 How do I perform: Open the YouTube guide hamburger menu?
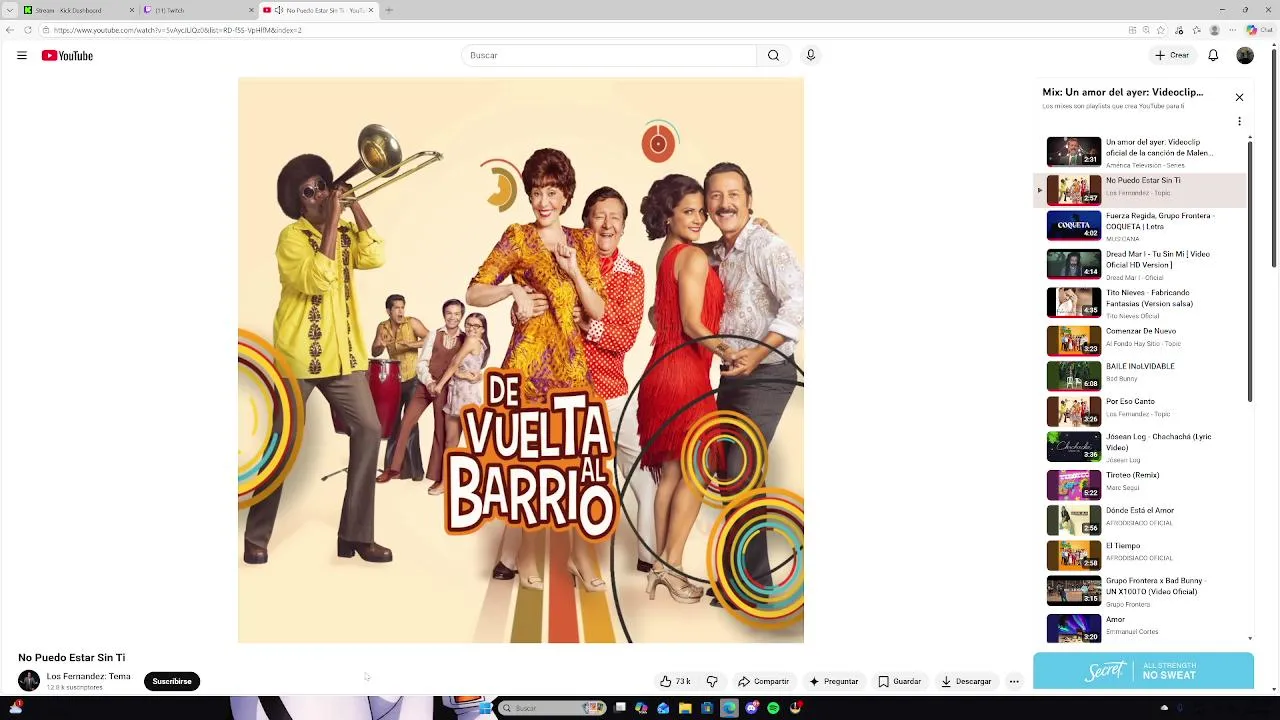(x=22, y=56)
